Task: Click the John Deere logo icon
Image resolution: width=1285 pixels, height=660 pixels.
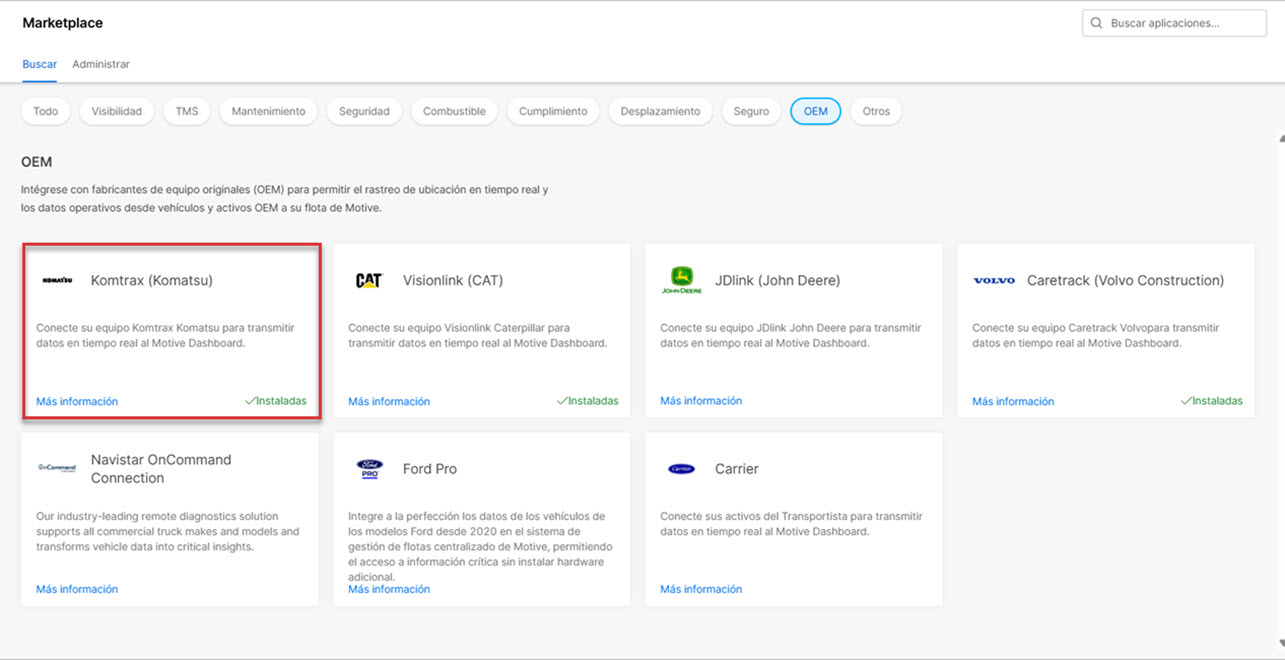Action: click(681, 280)
